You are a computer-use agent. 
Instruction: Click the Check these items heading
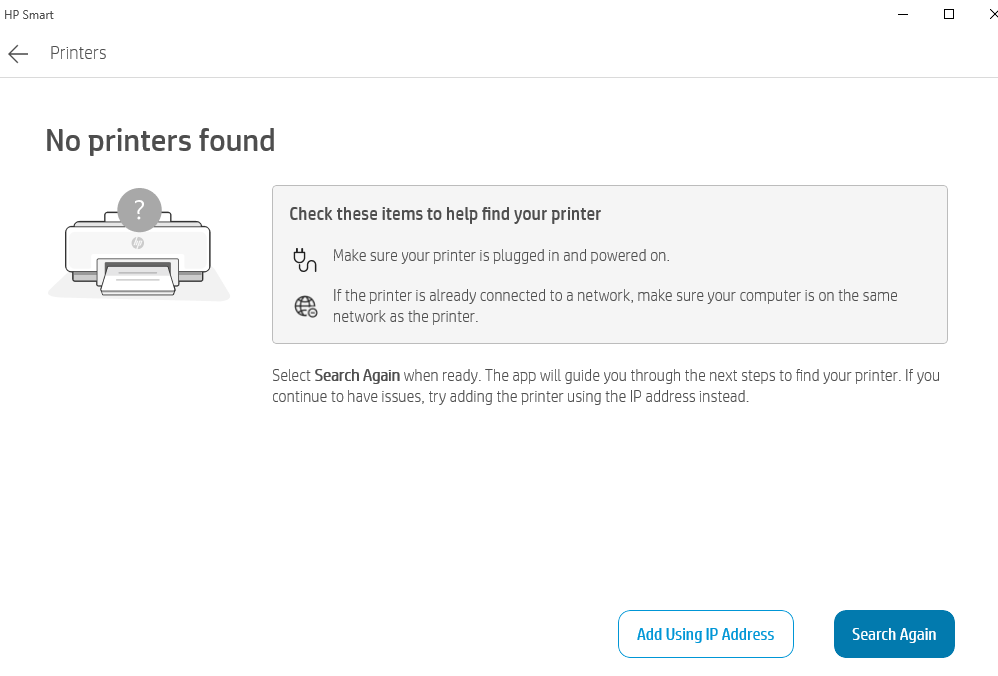(x=445, y=214)
